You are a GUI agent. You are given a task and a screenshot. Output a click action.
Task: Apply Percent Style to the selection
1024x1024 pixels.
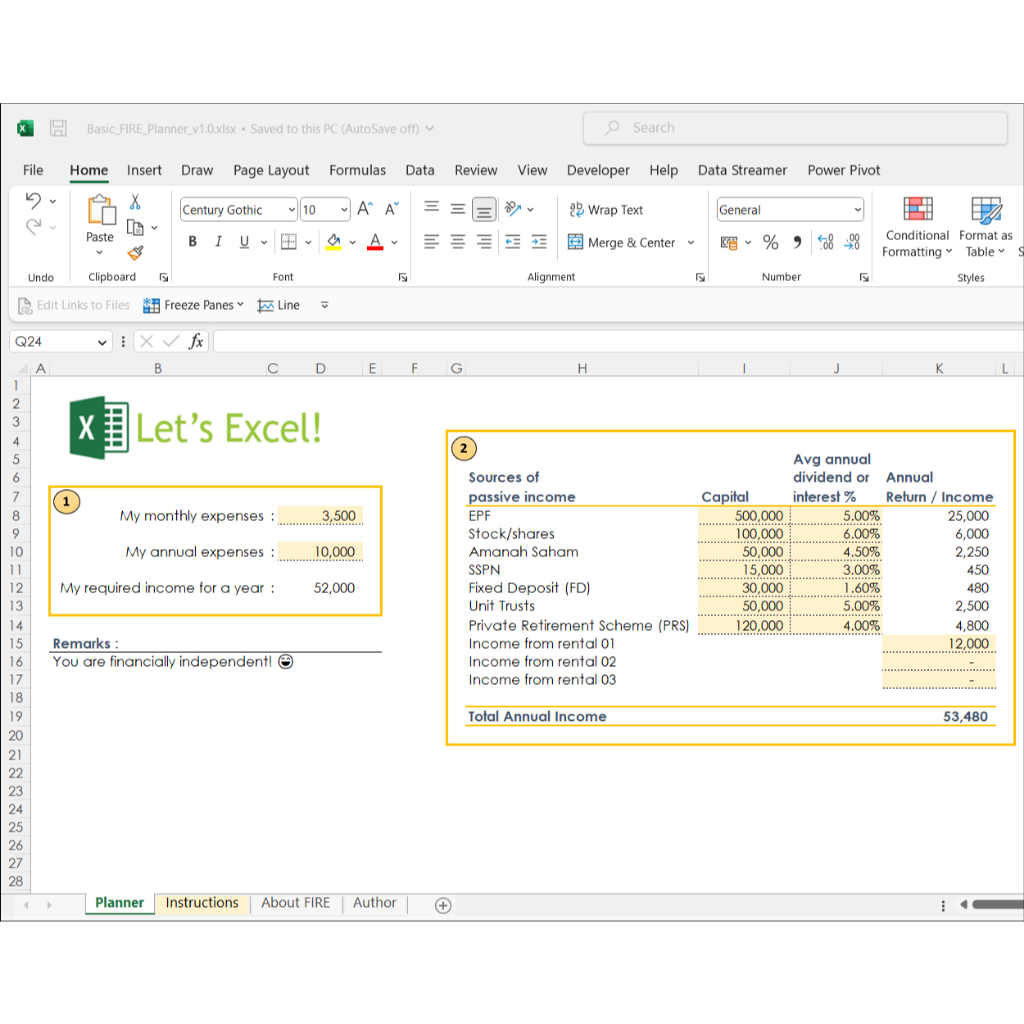(771, 242)
